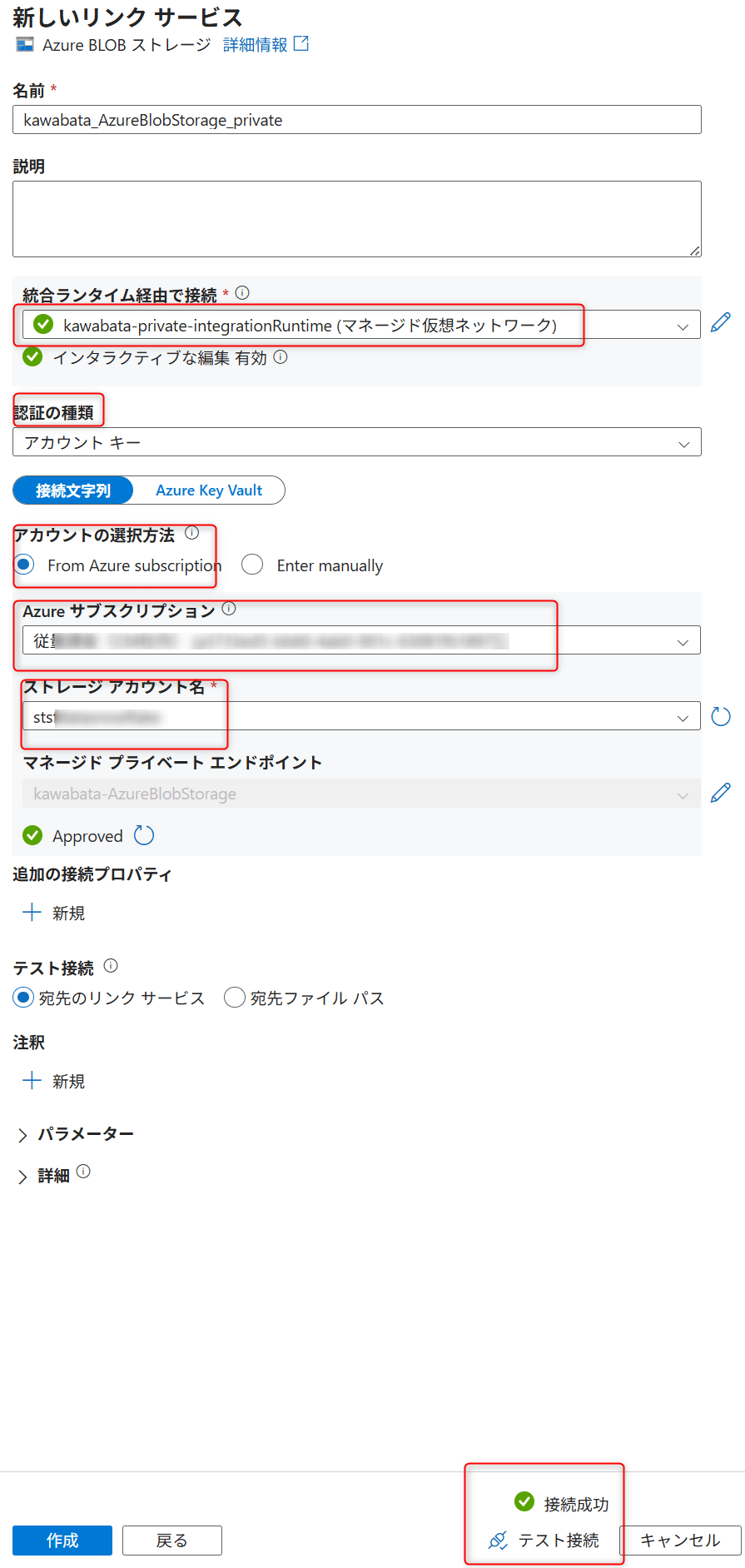Click the Approved status text

(87, 836)
